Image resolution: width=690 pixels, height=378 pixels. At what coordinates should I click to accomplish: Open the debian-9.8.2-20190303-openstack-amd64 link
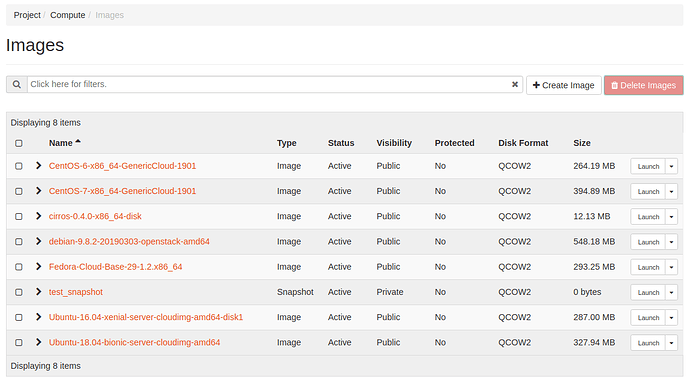coord(129,241)
